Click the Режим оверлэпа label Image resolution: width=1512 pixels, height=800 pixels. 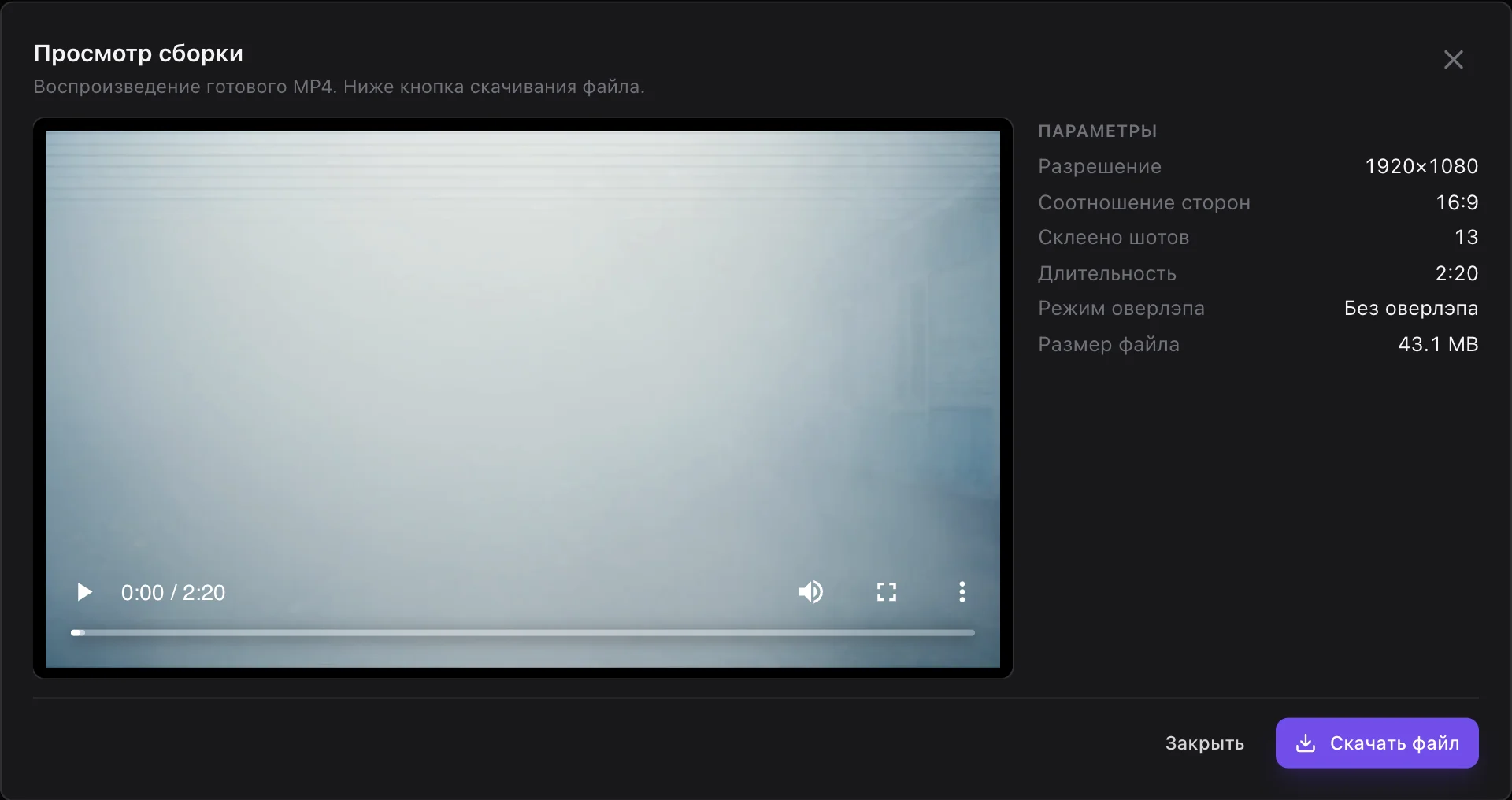coord(1121,308)
